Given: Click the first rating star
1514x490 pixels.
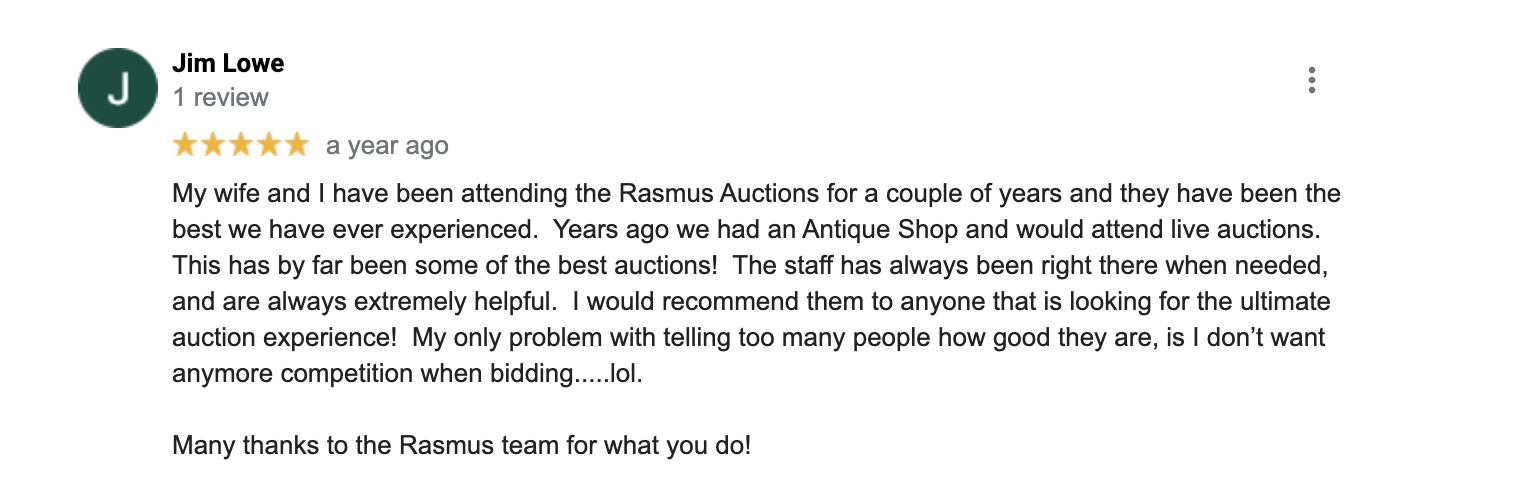Looking at the screenshot, I should click(186, 146).
